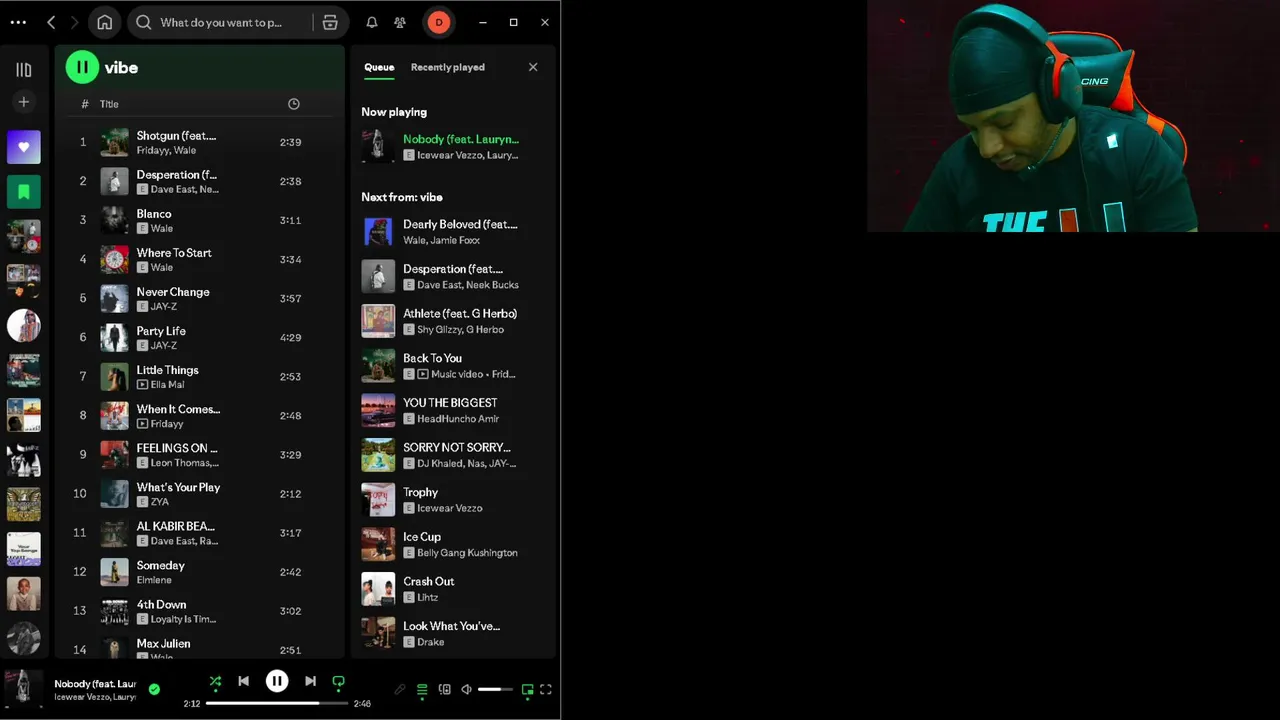Click now playing Nobody in the queue
1280x720 pixels.
[x=452, y=146]
